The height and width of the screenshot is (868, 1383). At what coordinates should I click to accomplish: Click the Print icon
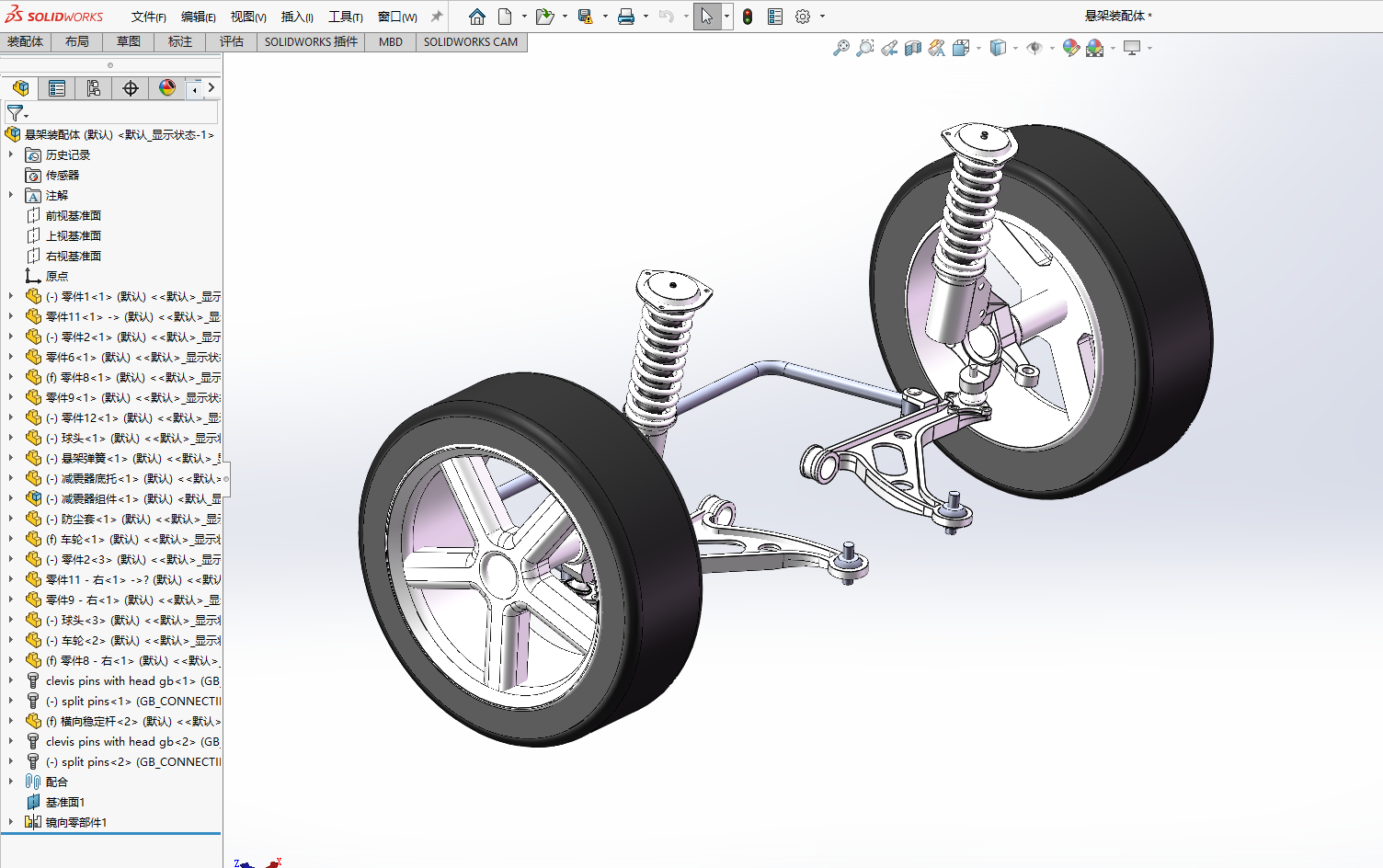pyautogui.click(x=626, y=17)
